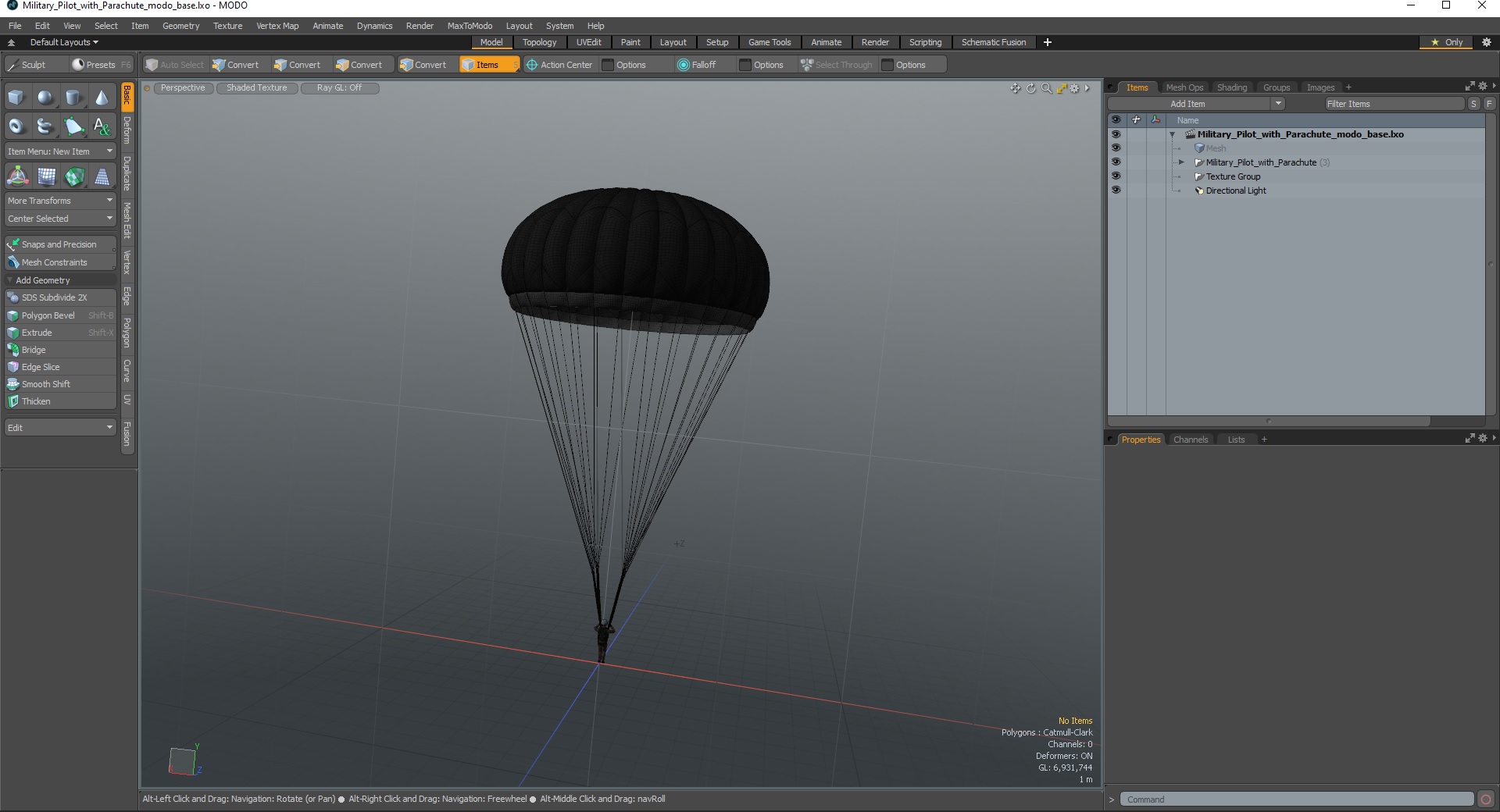
Task: Click the red record button beside Command
Action: click(x=1486, y=799)
